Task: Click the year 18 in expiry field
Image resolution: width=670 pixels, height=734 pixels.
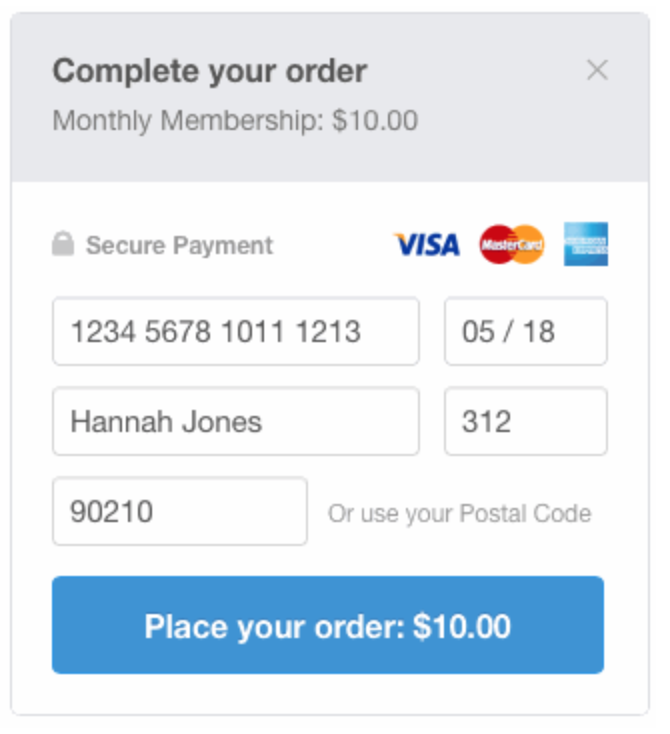Action: click(x=538, y=332)
